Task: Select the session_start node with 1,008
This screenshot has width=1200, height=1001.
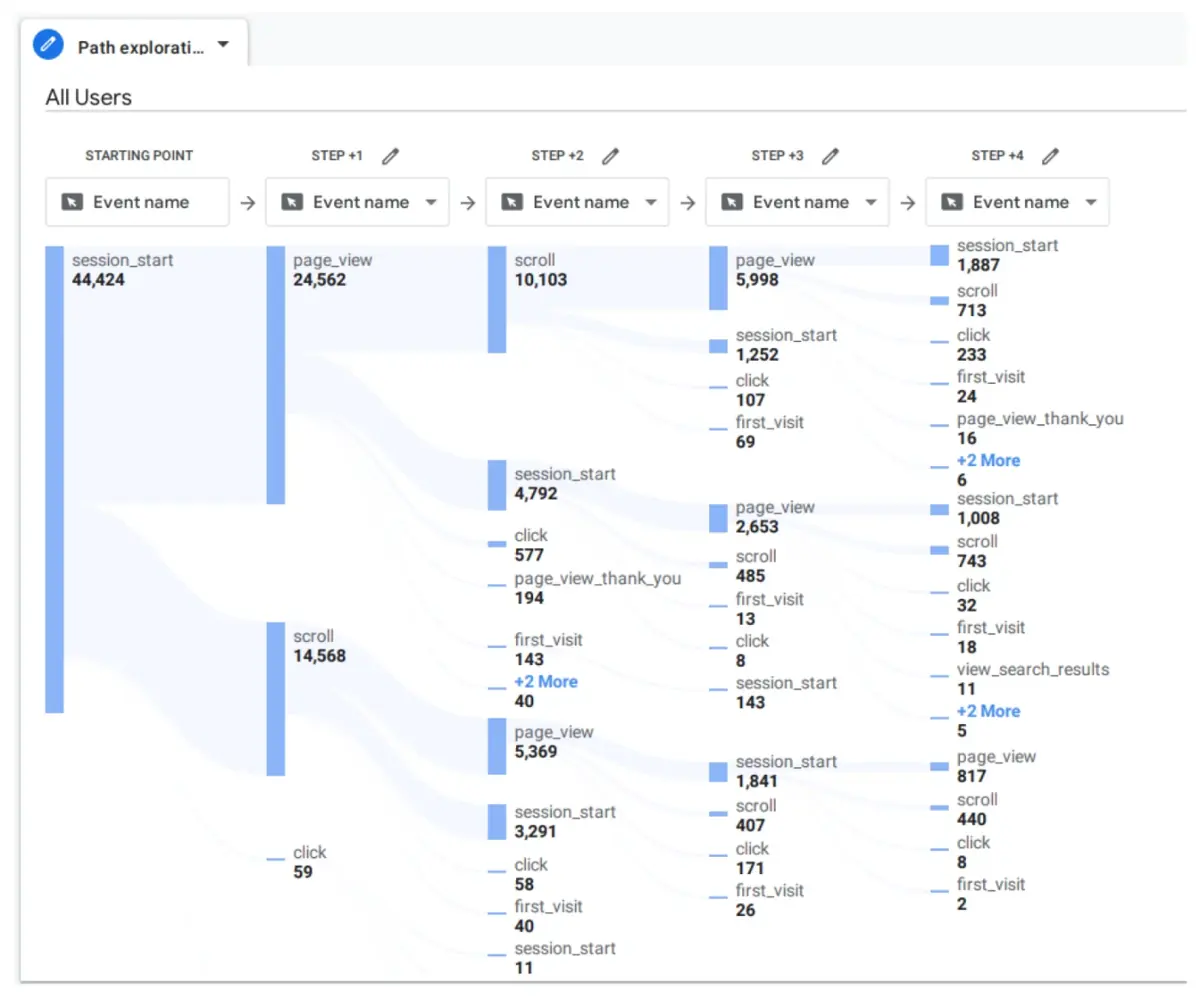Action: pos(939,509)
